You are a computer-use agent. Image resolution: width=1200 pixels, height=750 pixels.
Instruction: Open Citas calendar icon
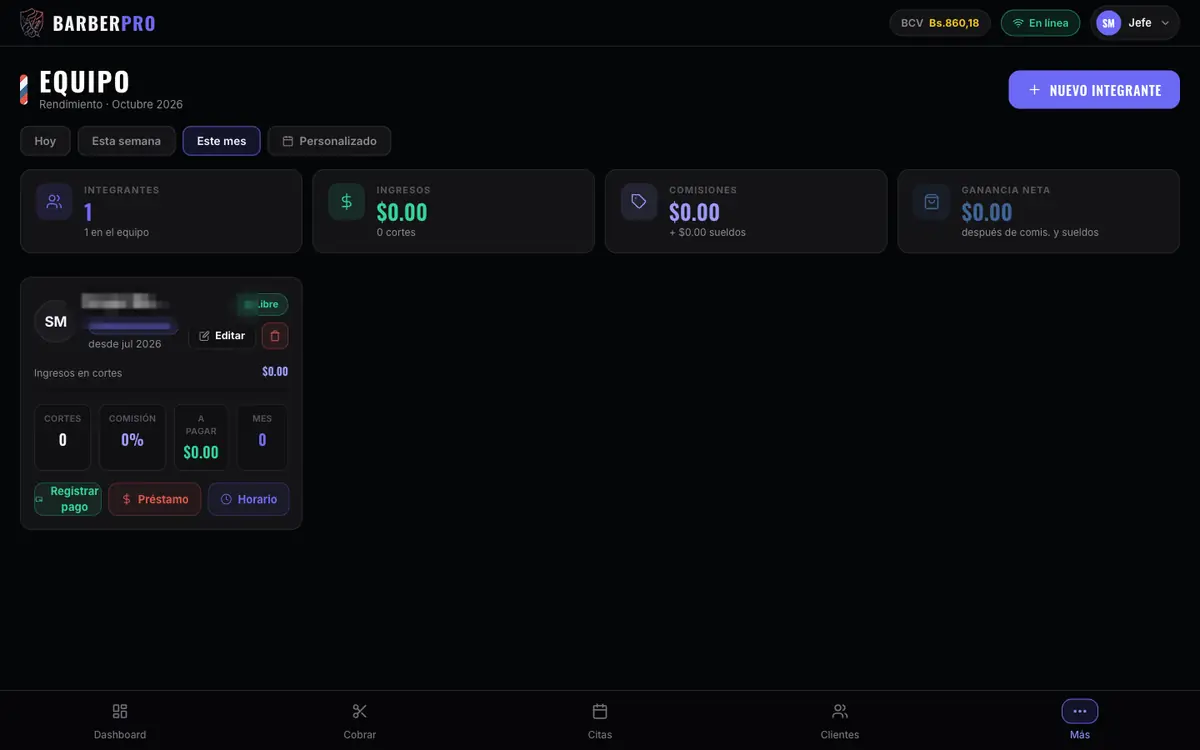click(x=600, y=711)
